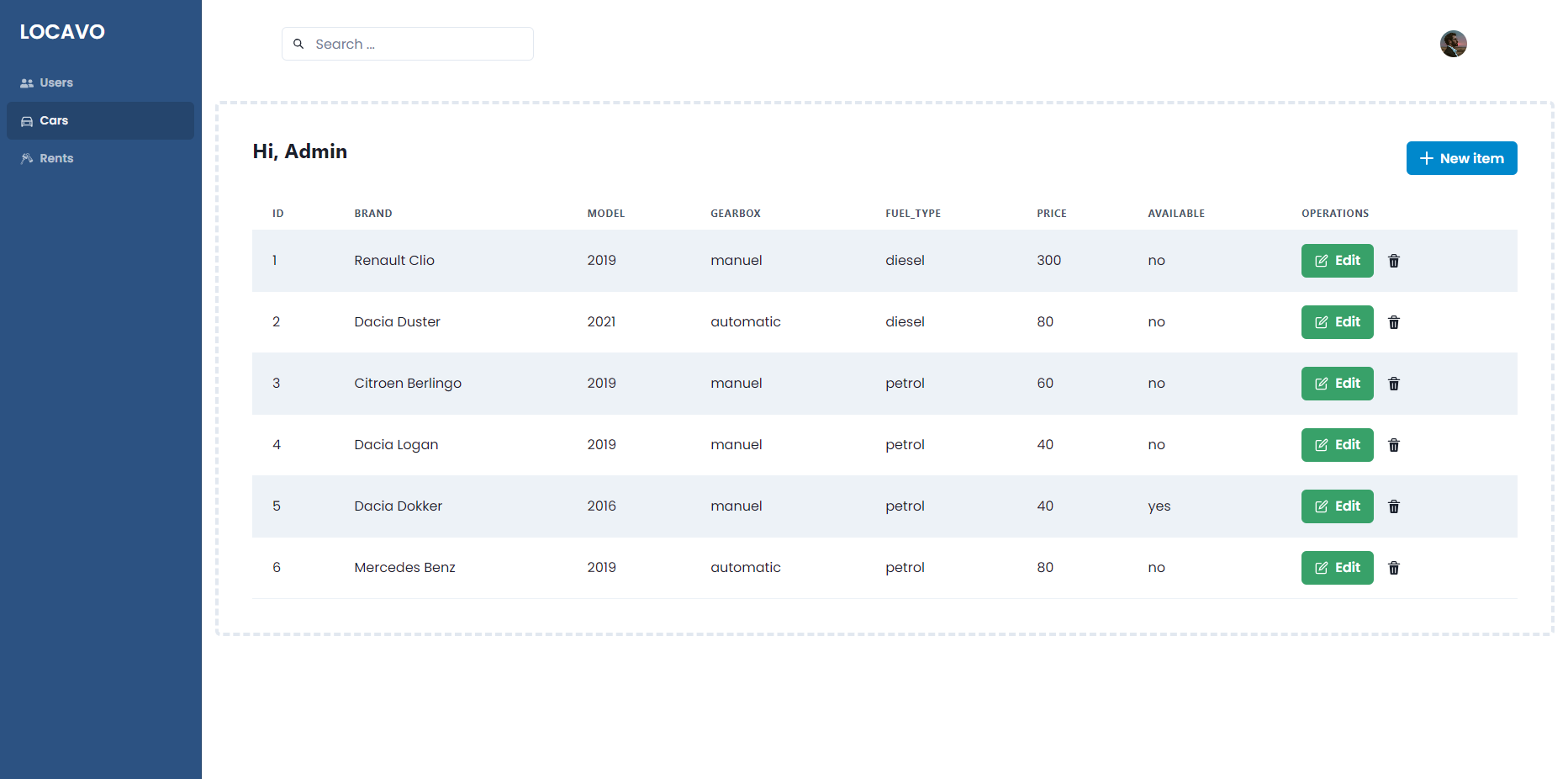Click the search magnifier icon
The height and width of the screenshot is (779, 1568).
pyautogui.click(x=298, y=44)
